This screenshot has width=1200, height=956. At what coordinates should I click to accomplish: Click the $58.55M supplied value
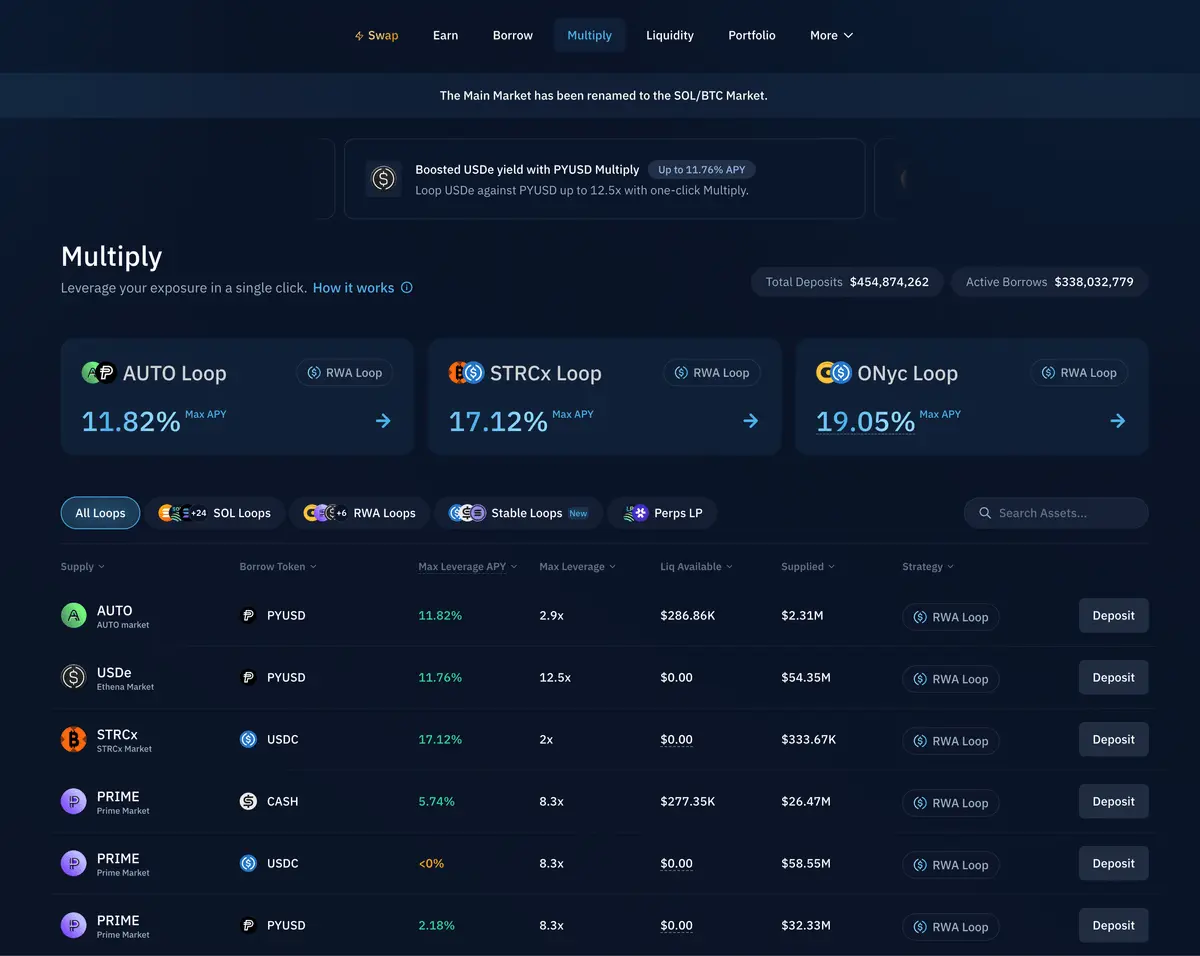pyautogui.click(x=806, y=864)
